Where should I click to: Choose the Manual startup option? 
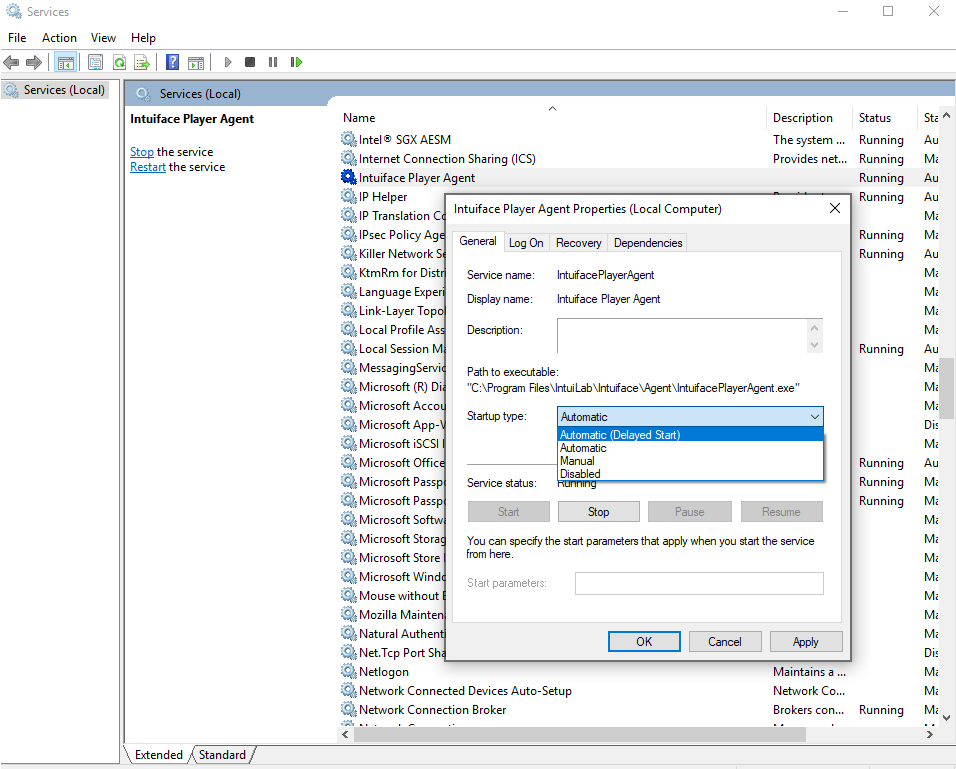(x=690, y=460)
